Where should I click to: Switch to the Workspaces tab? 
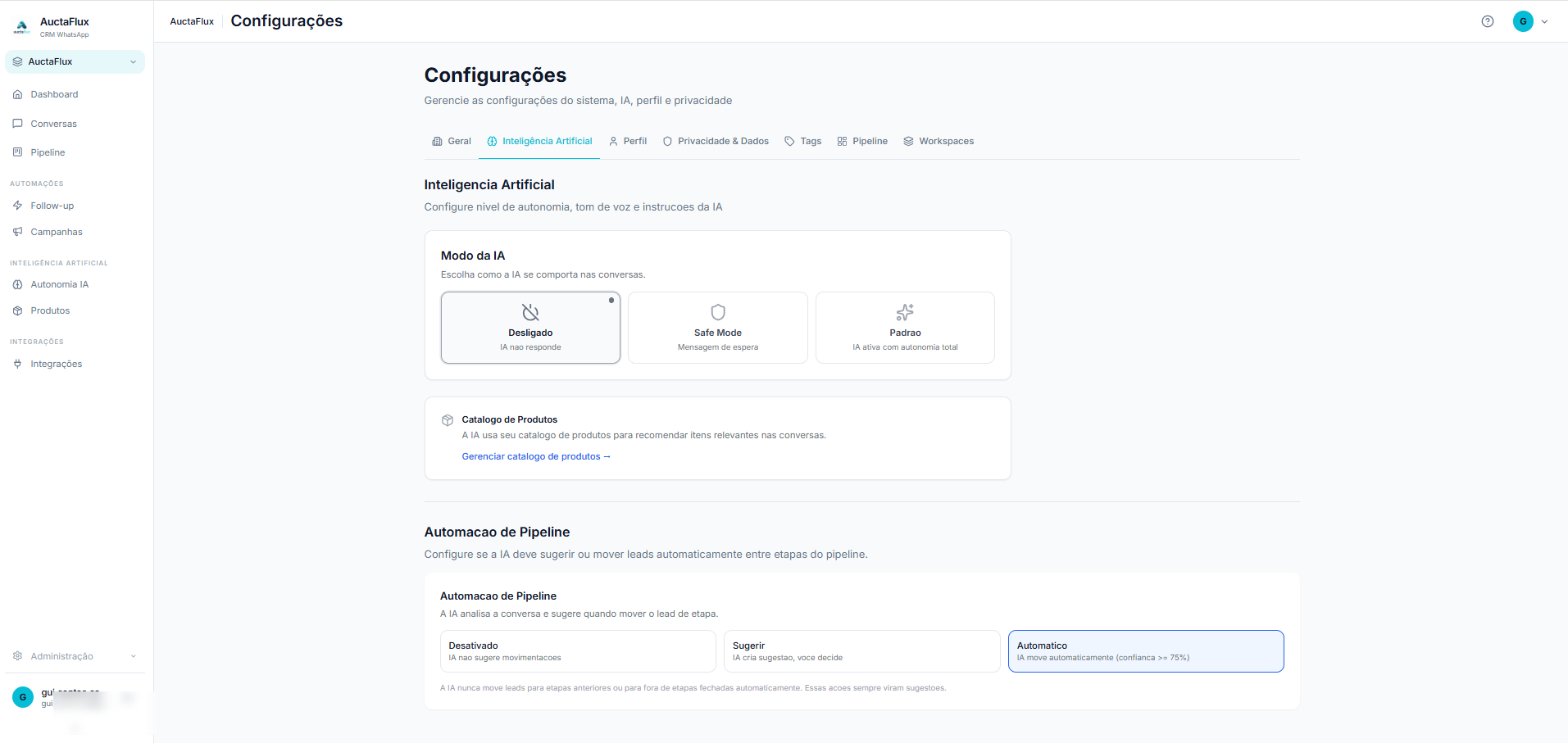pos(939,141)
